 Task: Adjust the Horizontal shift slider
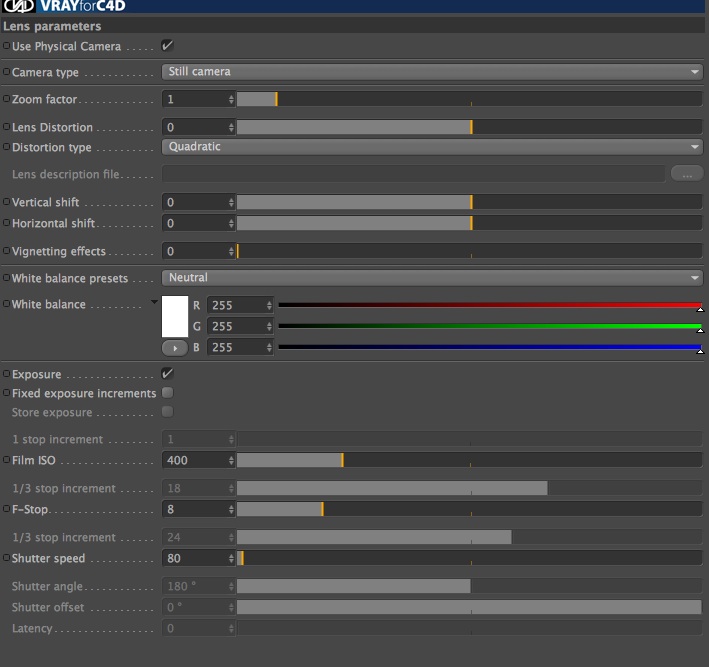(x=469, y=223)
